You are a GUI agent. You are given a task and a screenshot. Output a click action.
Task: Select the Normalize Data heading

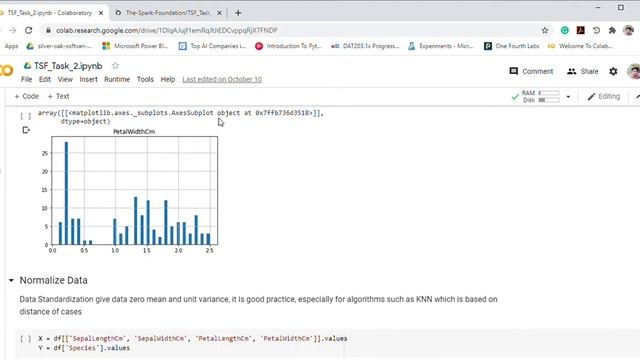[x=53, y=280]
